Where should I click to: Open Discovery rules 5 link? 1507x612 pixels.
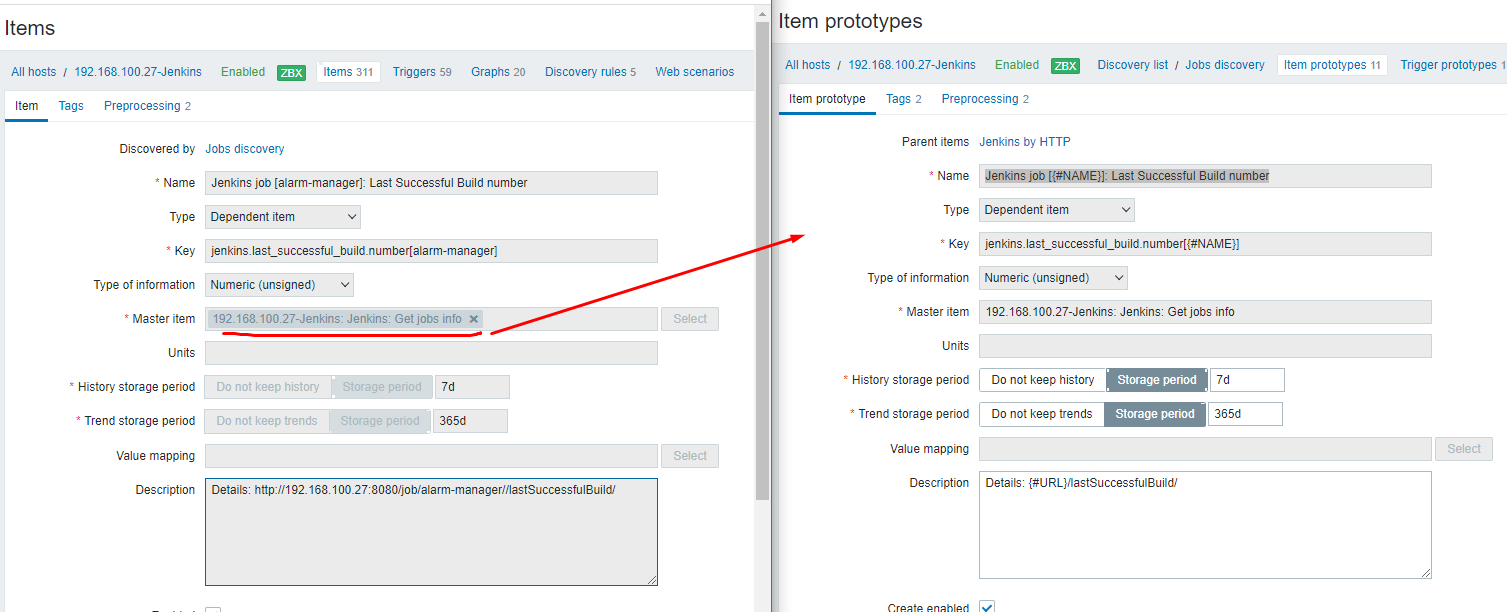pos(590,72)
